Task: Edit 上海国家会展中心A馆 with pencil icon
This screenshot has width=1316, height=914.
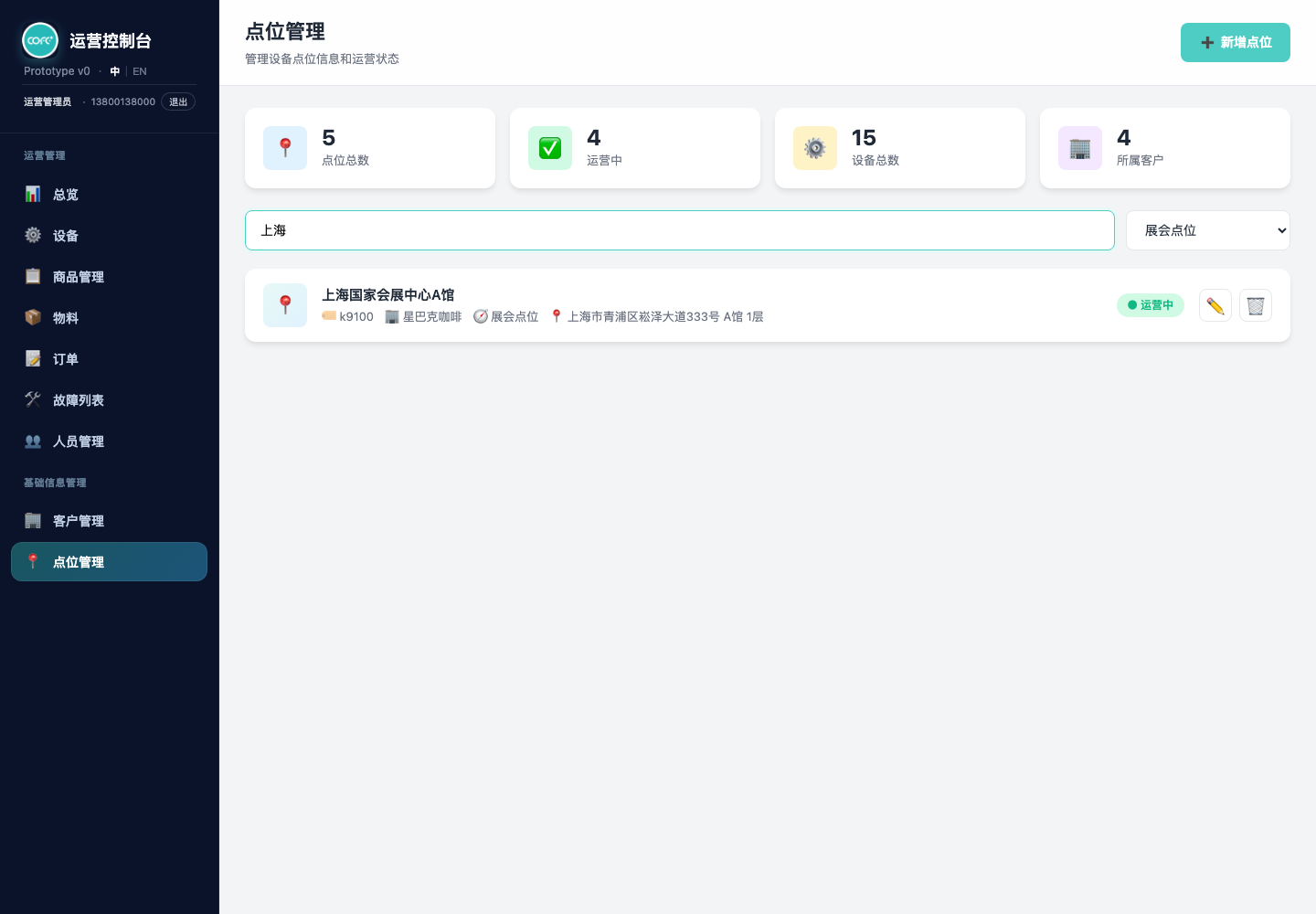Action: pyautogui.click(x=1215, y=305)
